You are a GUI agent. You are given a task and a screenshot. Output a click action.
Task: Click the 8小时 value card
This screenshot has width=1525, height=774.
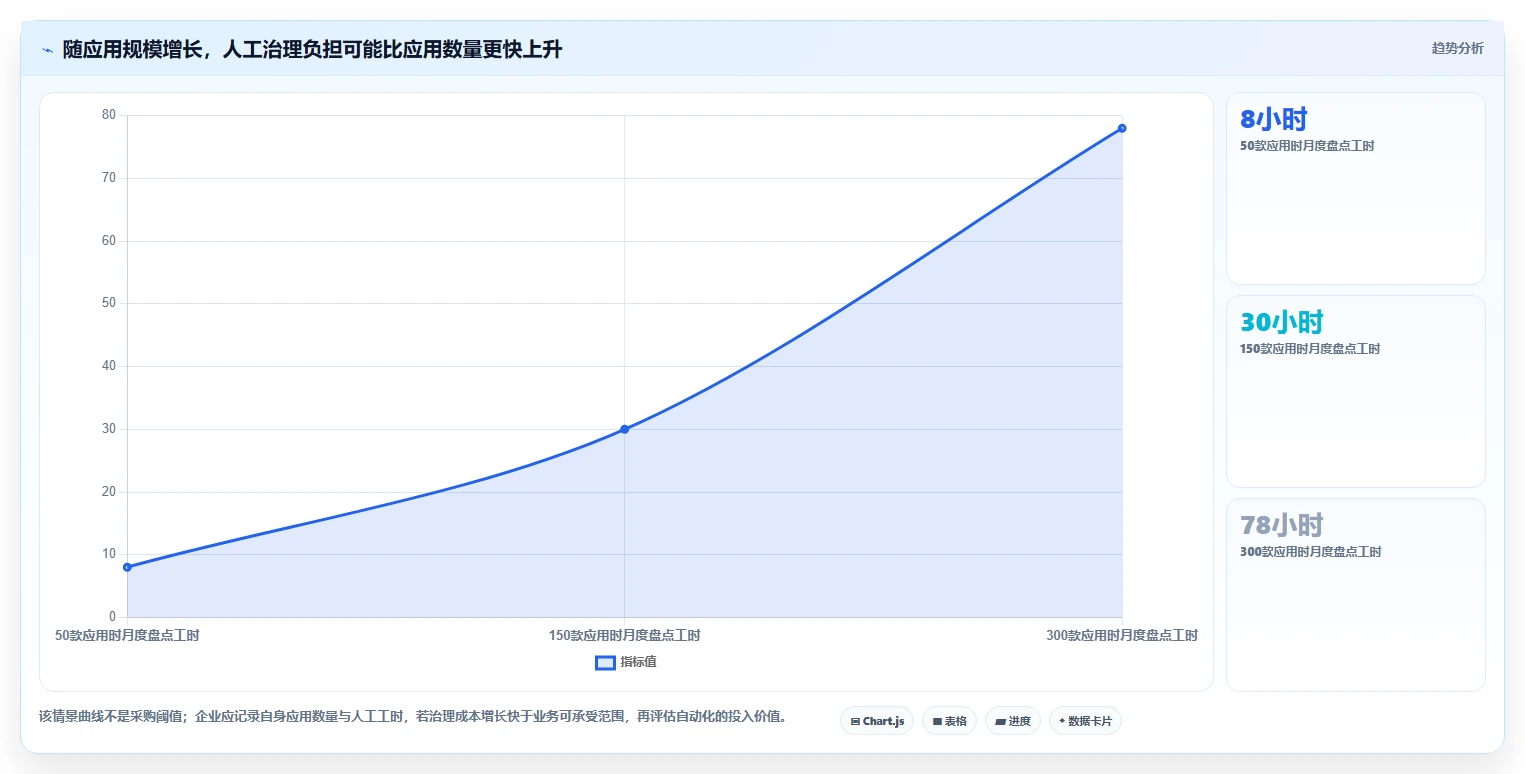(x=1355, y=188)
